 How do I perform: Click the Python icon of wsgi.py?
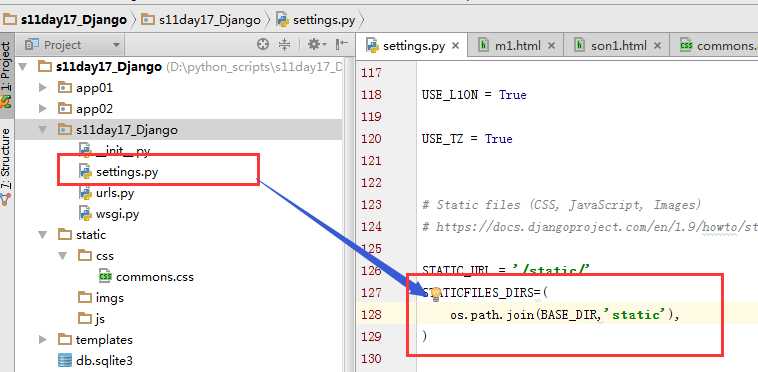[x=85, y=214]
